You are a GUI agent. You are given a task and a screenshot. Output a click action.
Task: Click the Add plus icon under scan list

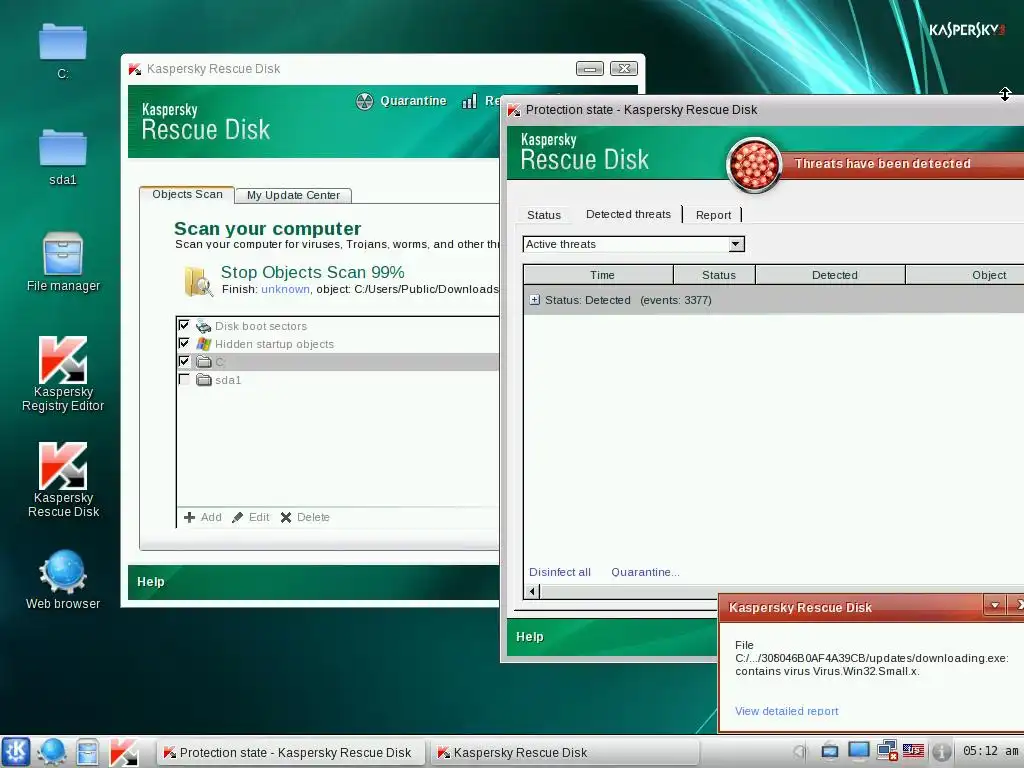point(189,517)
